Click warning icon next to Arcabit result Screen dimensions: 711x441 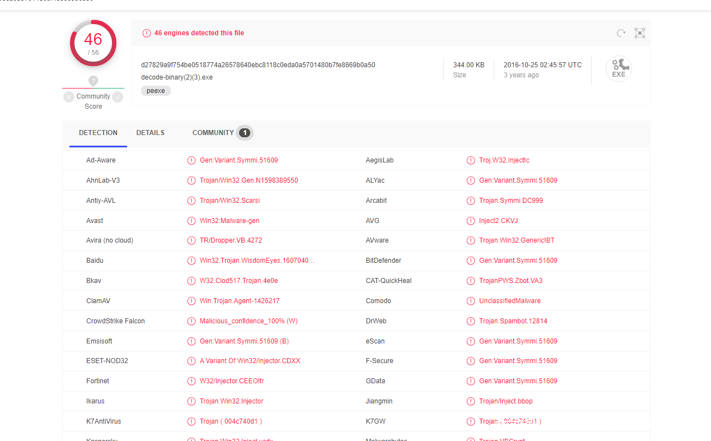point(471,200)
